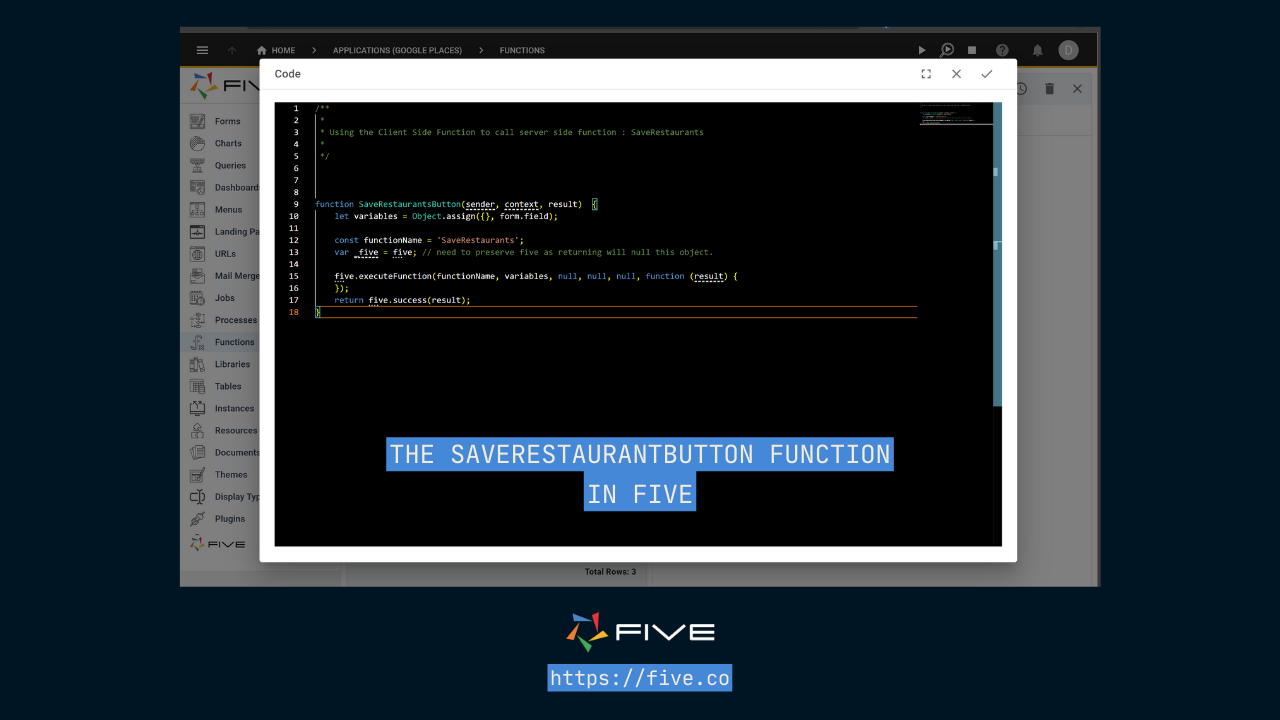Open the hamburger menu in the top bar
Image resolution: width=1280 pixels, height=720 pixels.
(202, 50)
